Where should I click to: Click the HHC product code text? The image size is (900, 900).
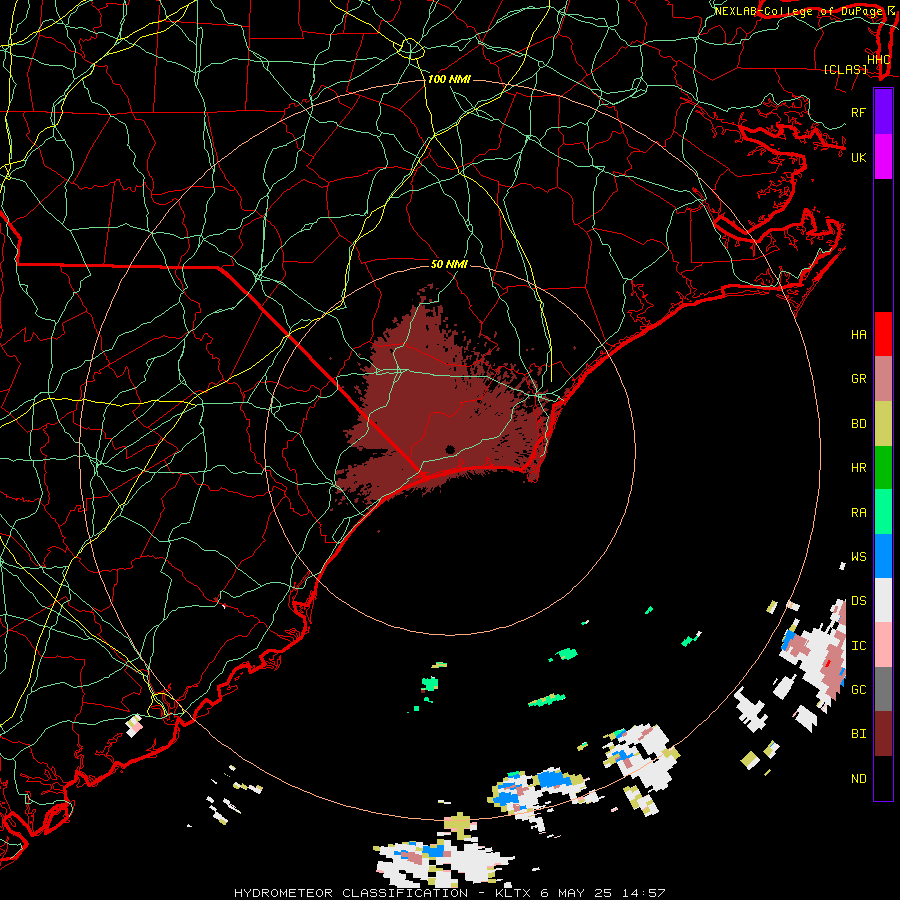878,60
